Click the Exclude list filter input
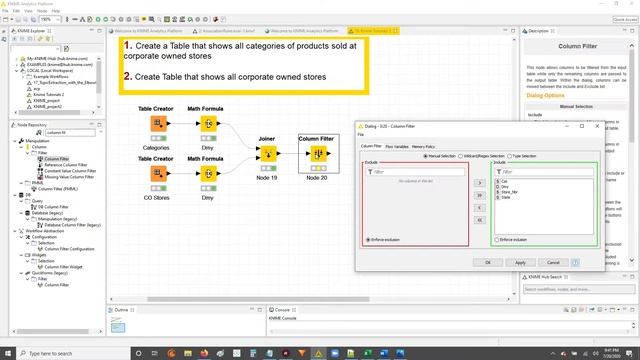The image size is (640, 360). coord(415,172)
